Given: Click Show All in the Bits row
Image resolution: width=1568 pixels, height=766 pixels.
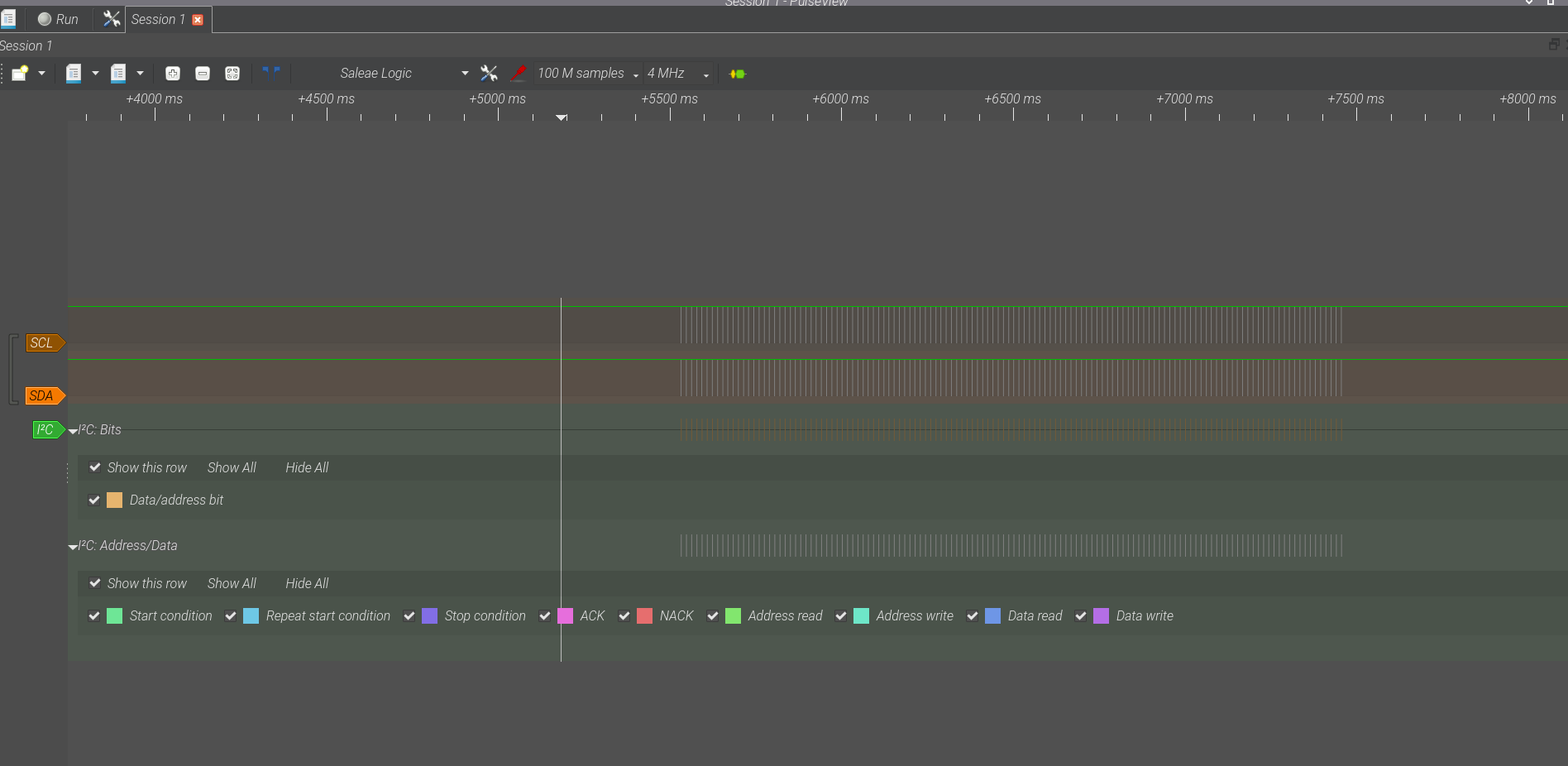Looking at the screenshot, I should [x=232, y=467].
